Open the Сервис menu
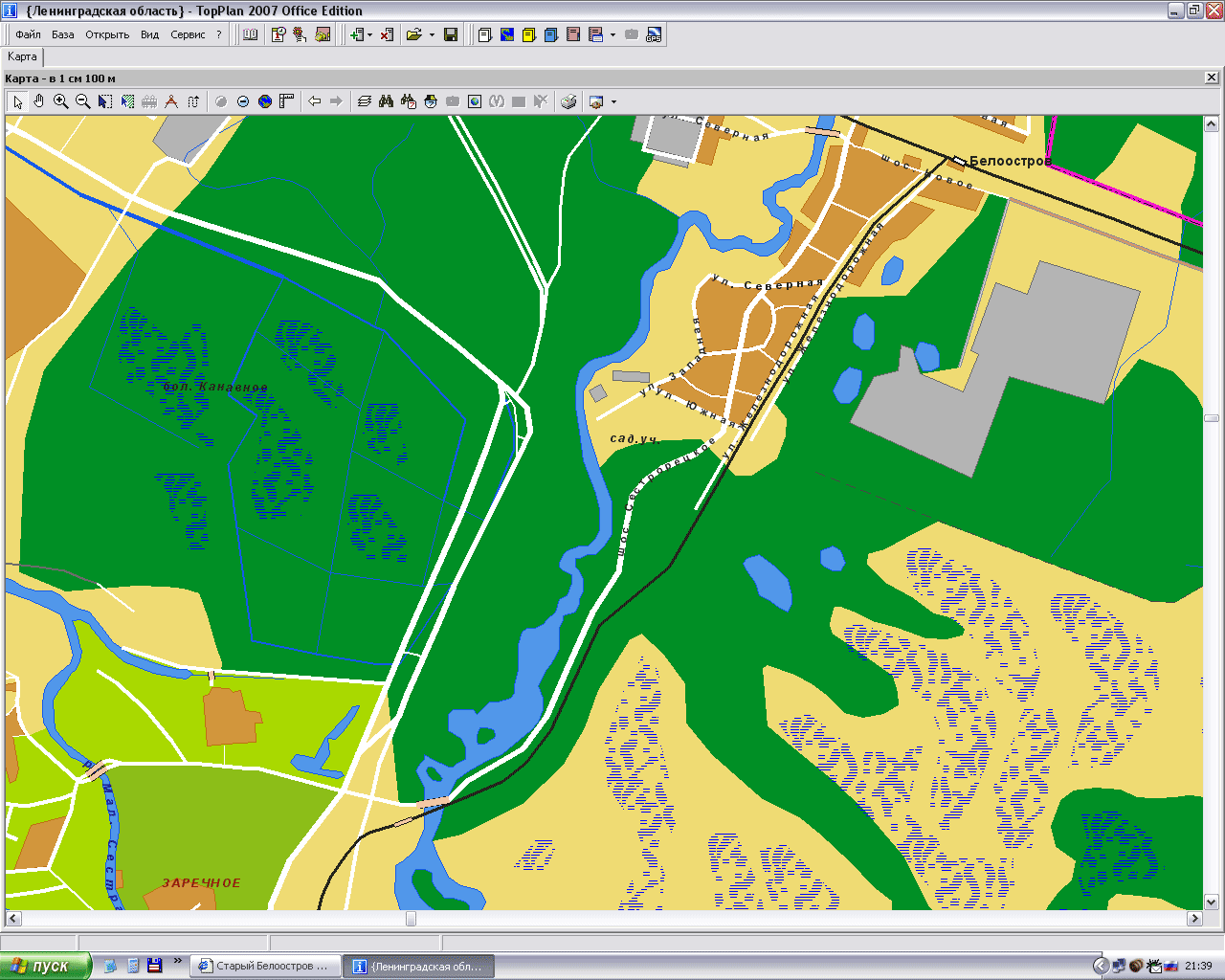Screen dimensions: 1225x980 [x=188, y=34]
